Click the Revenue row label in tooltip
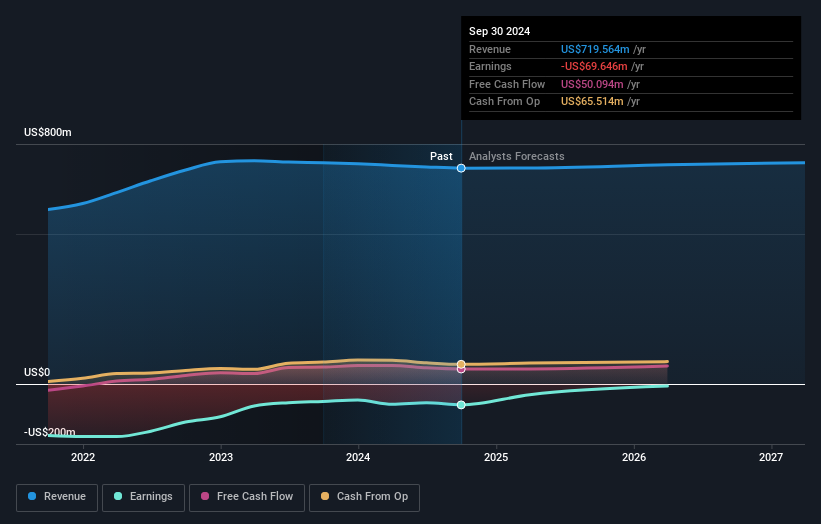 (x=490, y=49)
